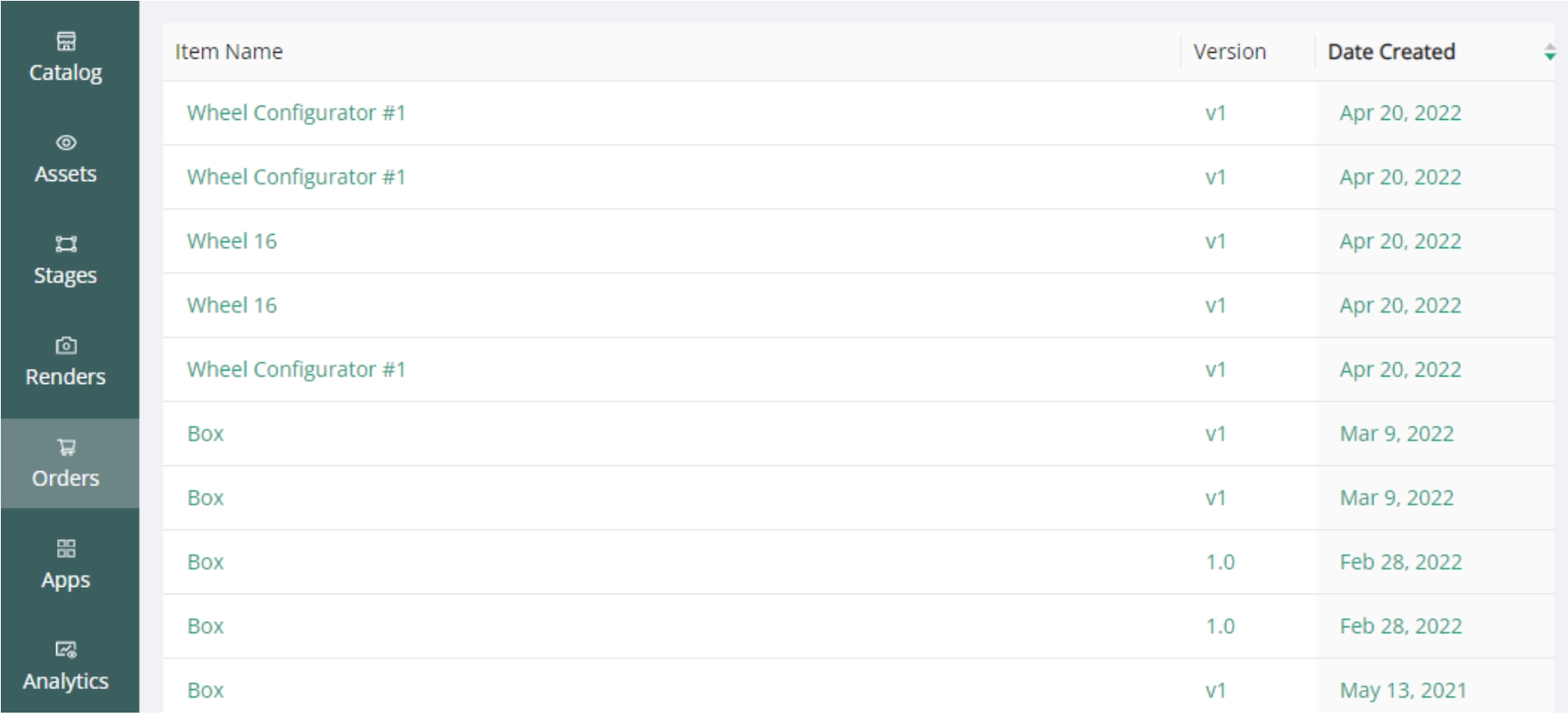This screenshot has height=721, width=1568.
Task: Go to the Analytics section label
Action: 65,682
